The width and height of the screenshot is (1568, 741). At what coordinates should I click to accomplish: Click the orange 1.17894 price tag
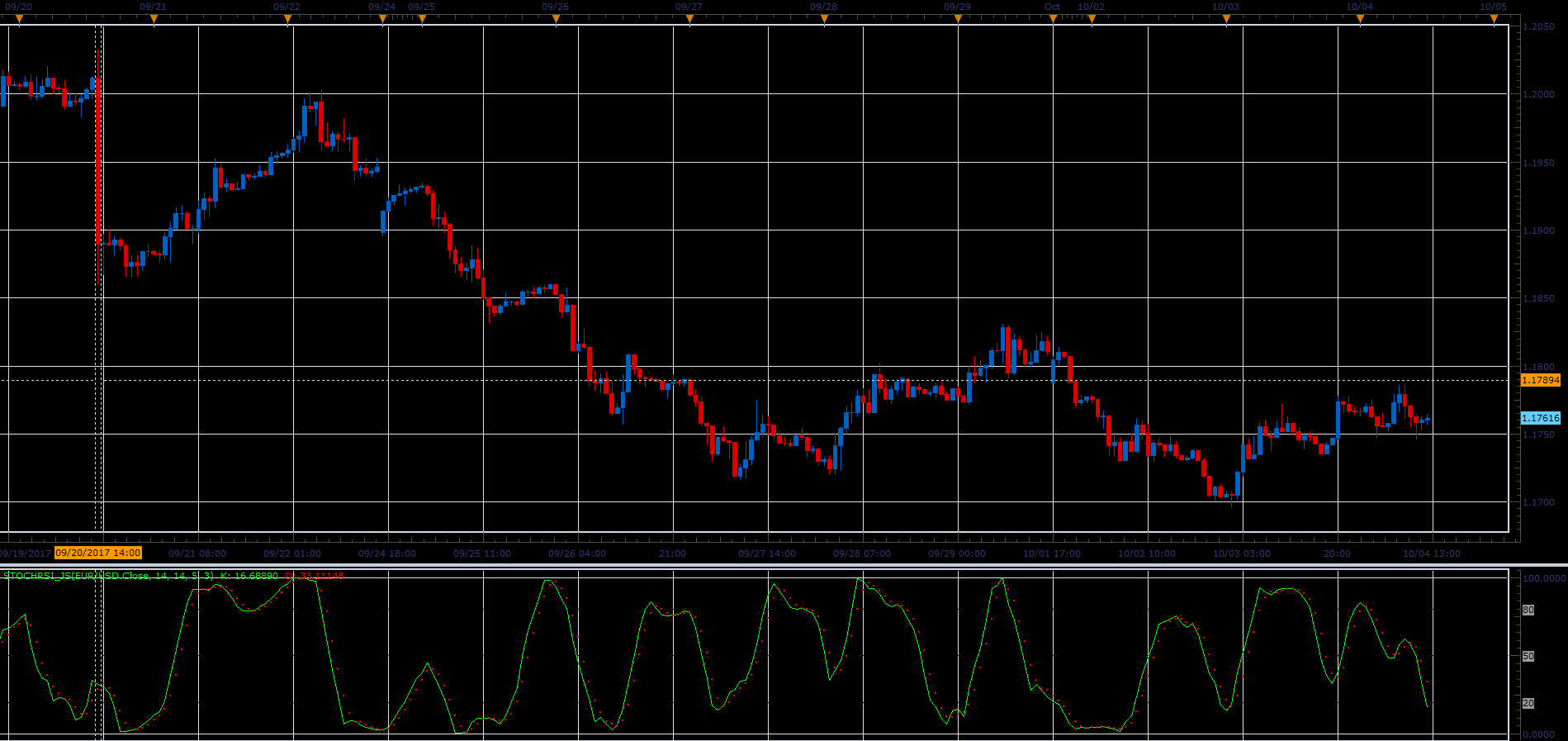tap(1540, 380)
